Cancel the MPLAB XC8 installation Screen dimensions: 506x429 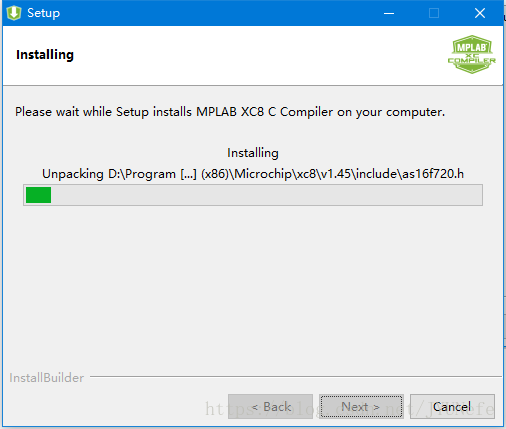(x=452, y=407)
